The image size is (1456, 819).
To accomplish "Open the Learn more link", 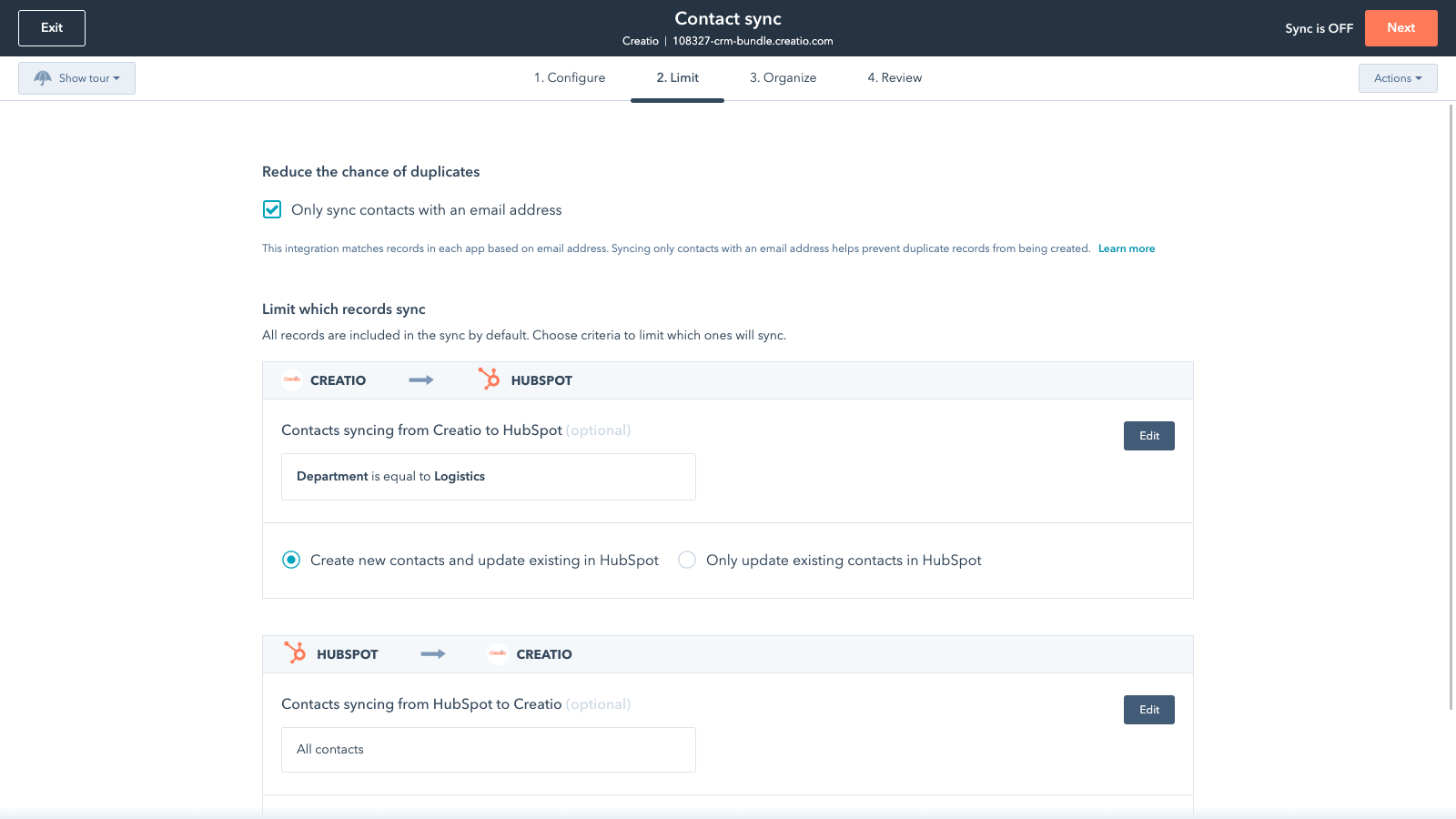I will tap(1126, 248).
